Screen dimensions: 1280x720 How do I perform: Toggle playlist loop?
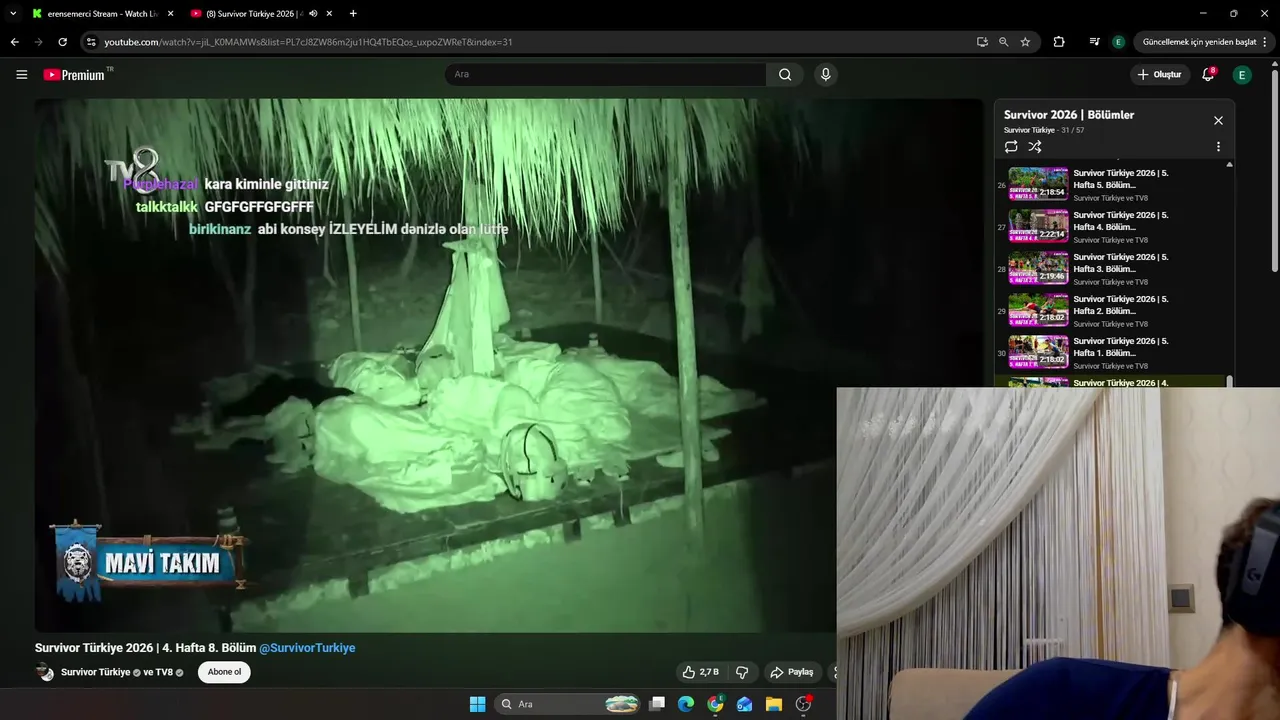[1011, 147]
